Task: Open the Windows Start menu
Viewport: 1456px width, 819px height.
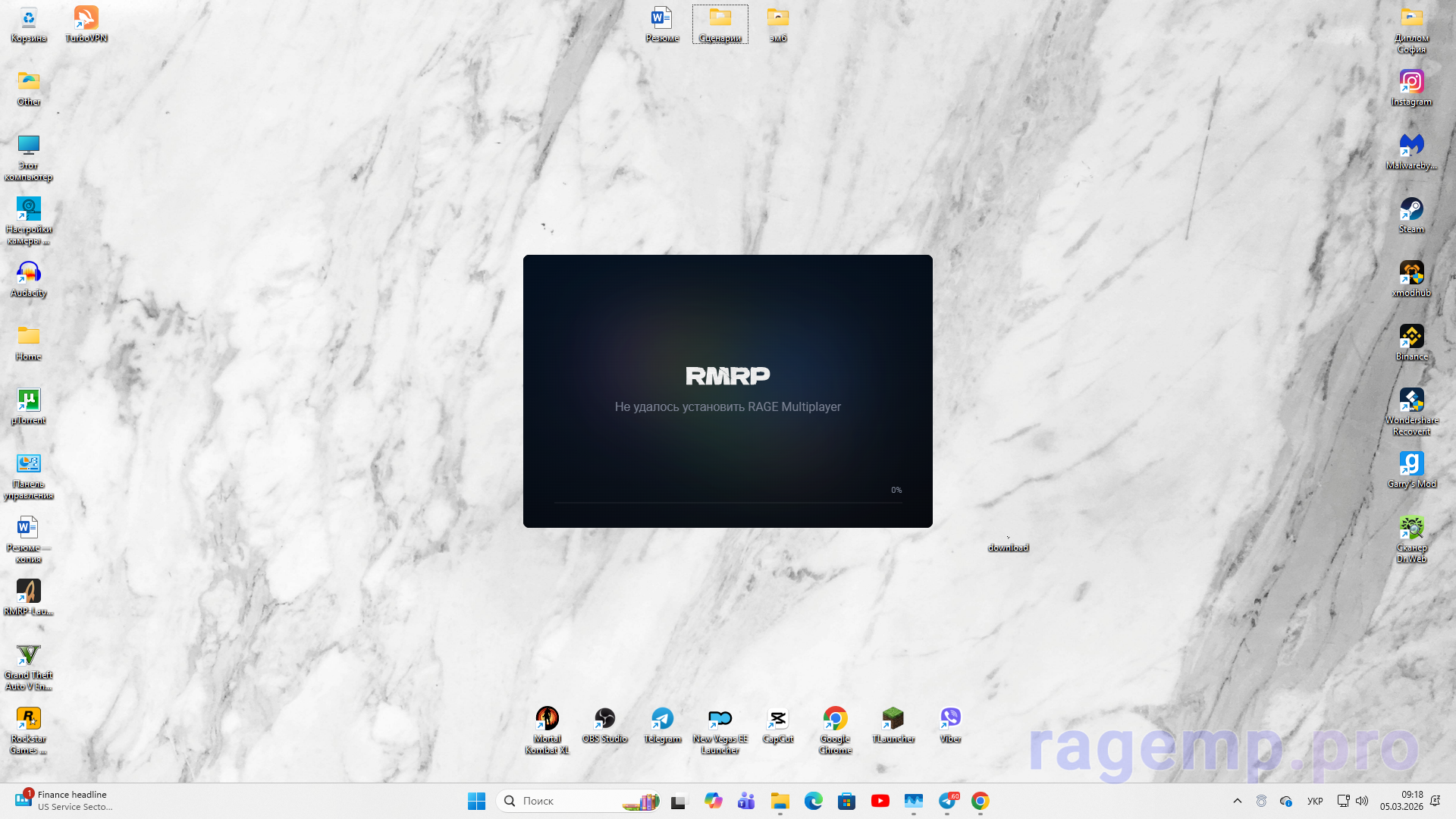Action: (476, 801)
